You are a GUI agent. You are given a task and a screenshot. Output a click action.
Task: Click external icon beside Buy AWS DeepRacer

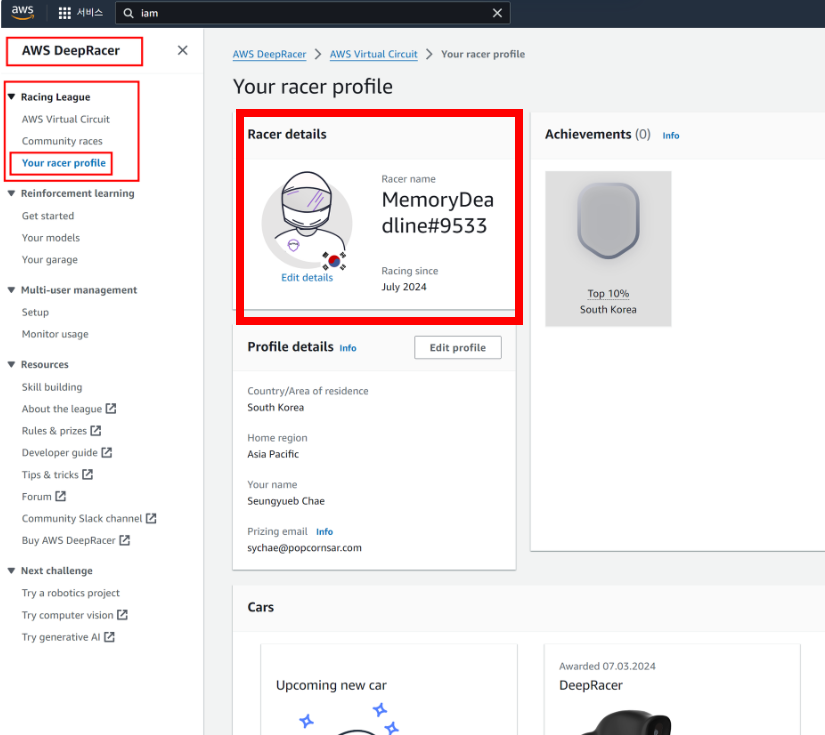(x=124, y=540)
